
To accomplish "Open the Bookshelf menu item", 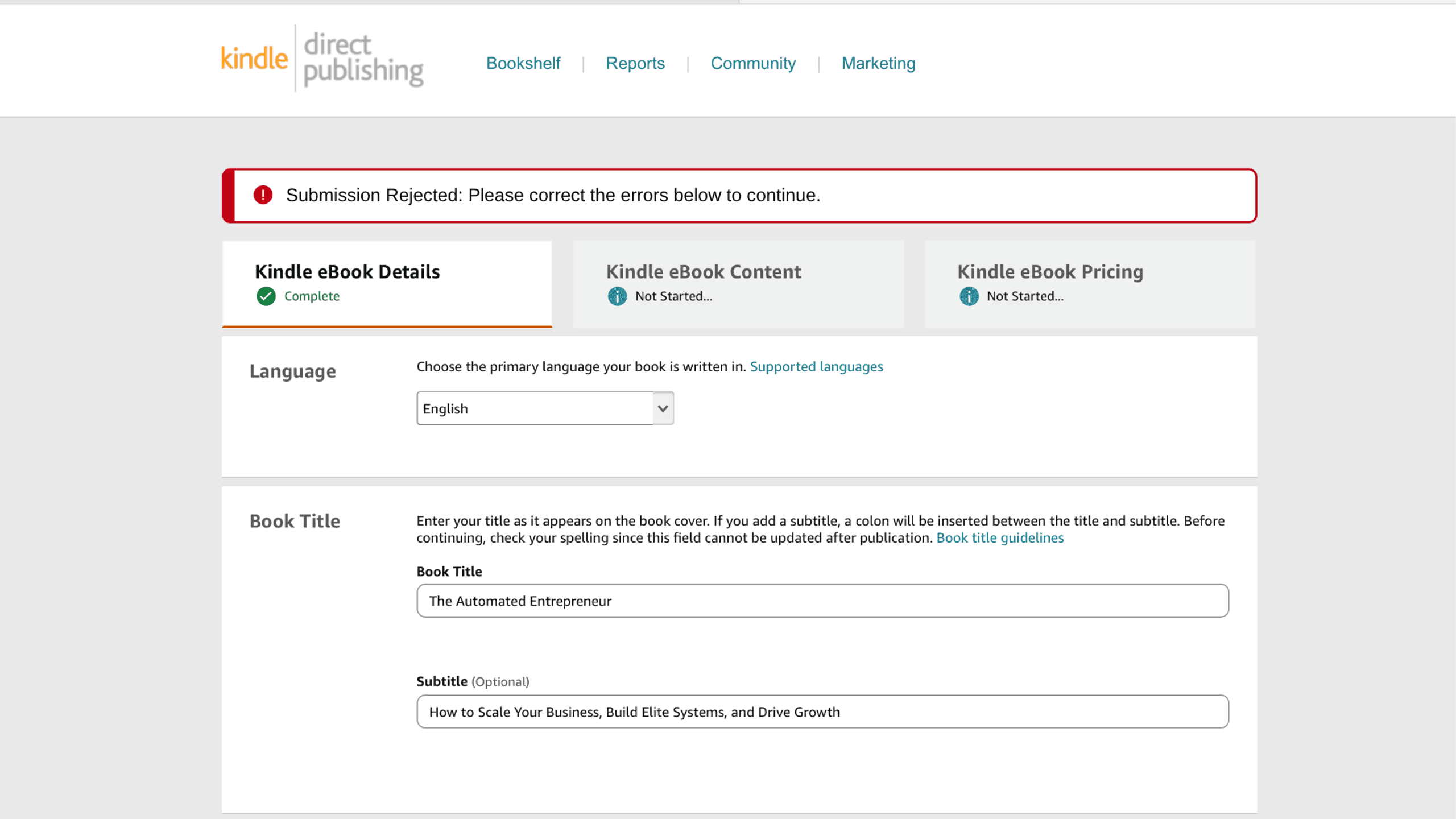I will [523, 63].
